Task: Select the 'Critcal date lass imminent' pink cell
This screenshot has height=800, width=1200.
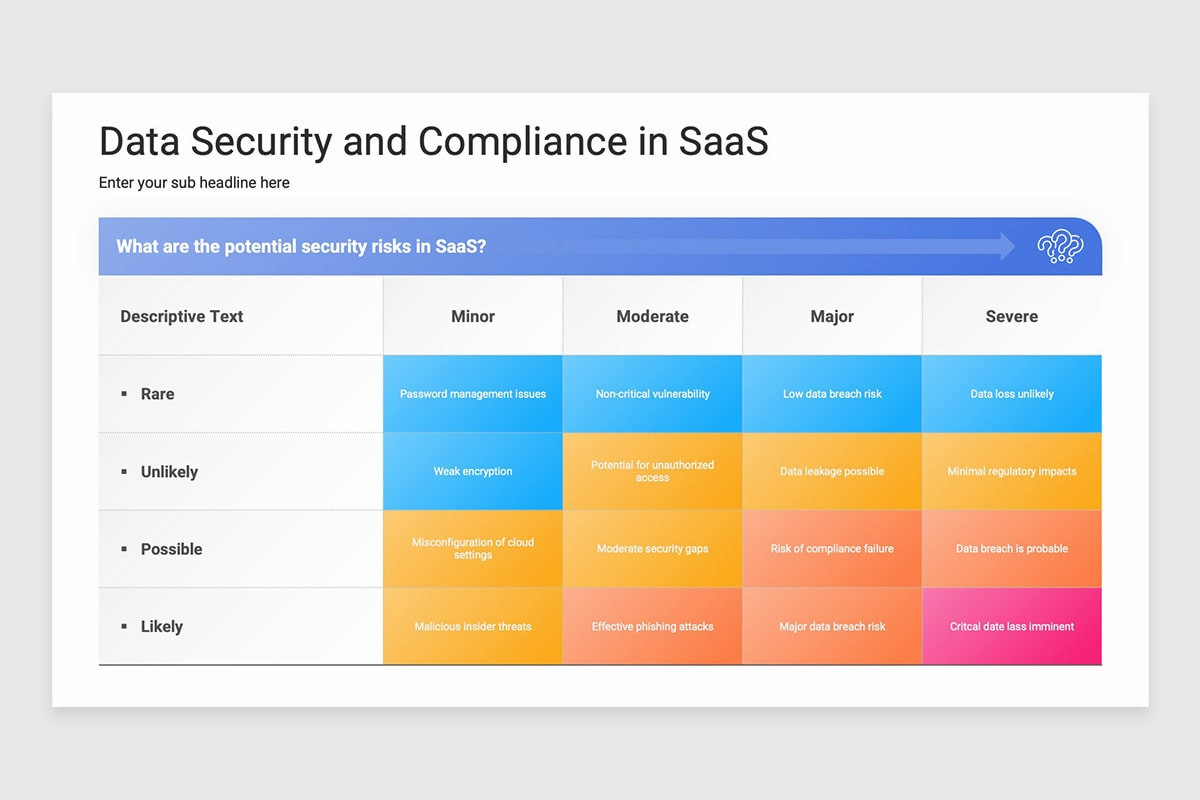Action: click(1011, 626)
